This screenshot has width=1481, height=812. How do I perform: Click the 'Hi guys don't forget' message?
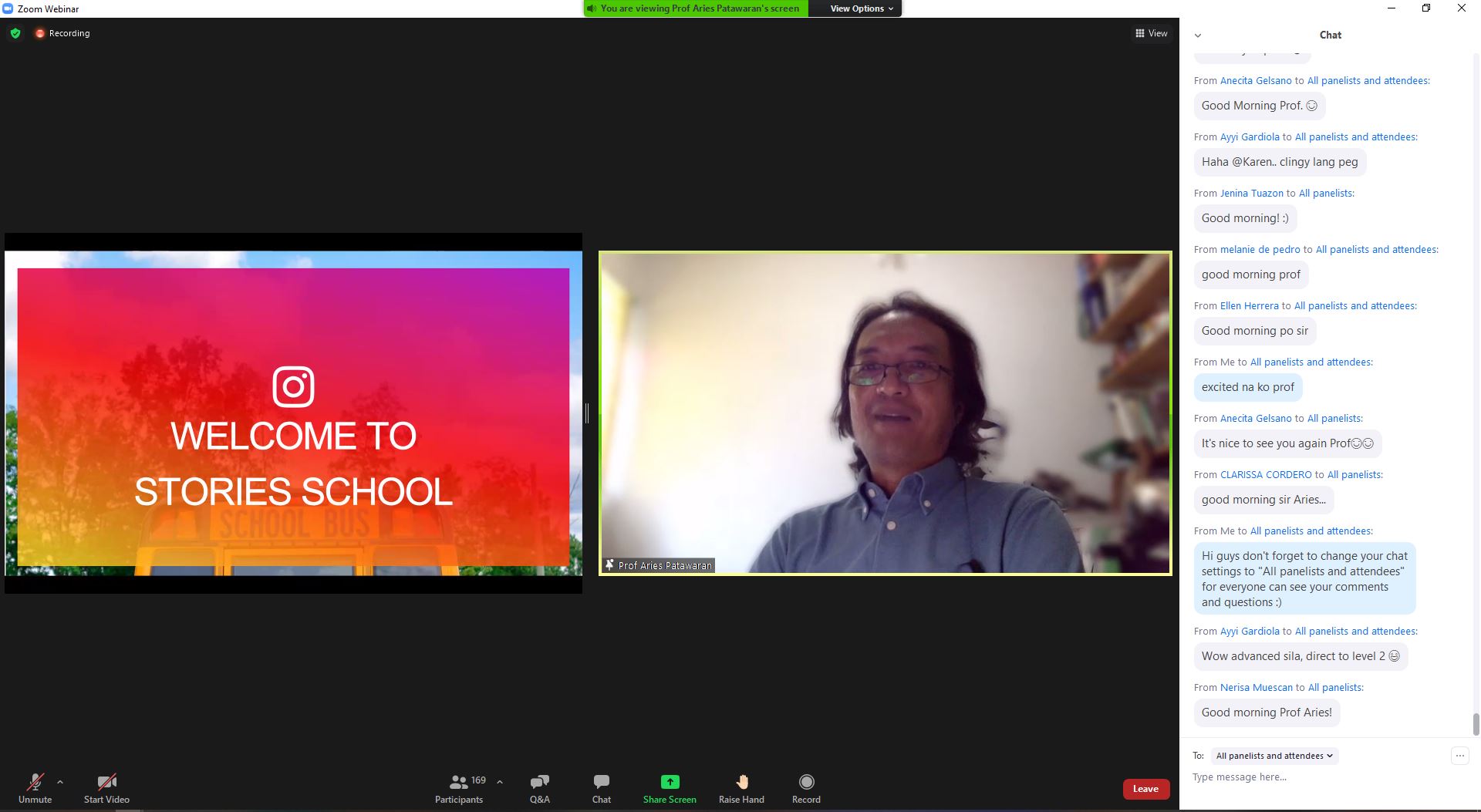(x=1304, y=578)
